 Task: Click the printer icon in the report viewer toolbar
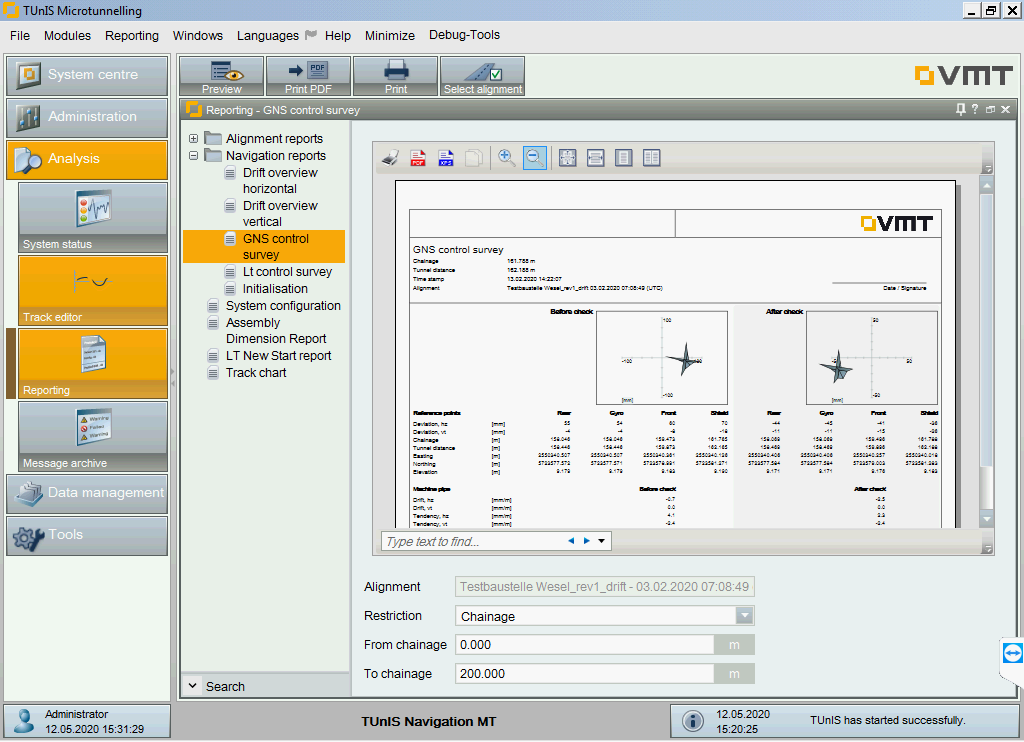[391, 158]
